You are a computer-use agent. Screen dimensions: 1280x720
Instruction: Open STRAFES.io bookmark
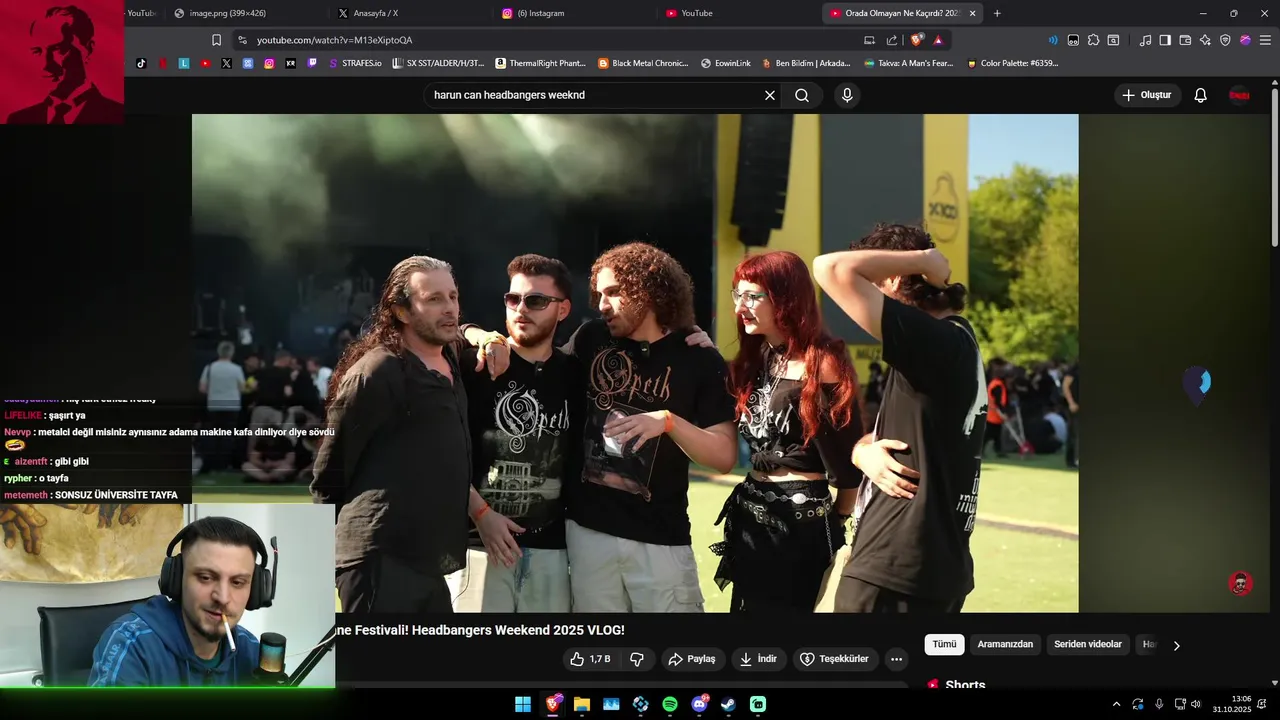[x=354, y=63]
